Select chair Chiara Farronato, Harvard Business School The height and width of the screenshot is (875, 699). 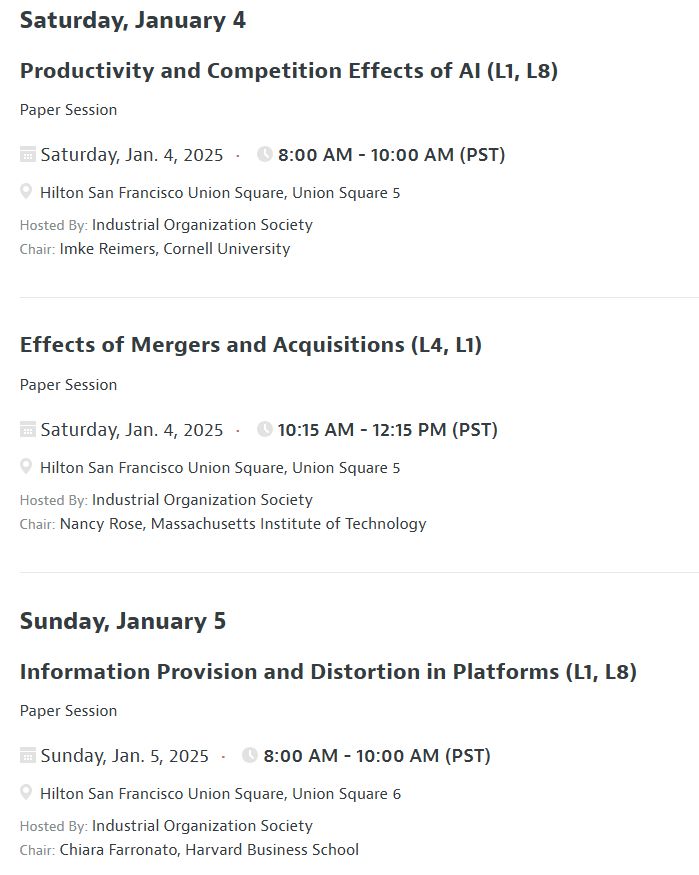(x=209, y=850)
